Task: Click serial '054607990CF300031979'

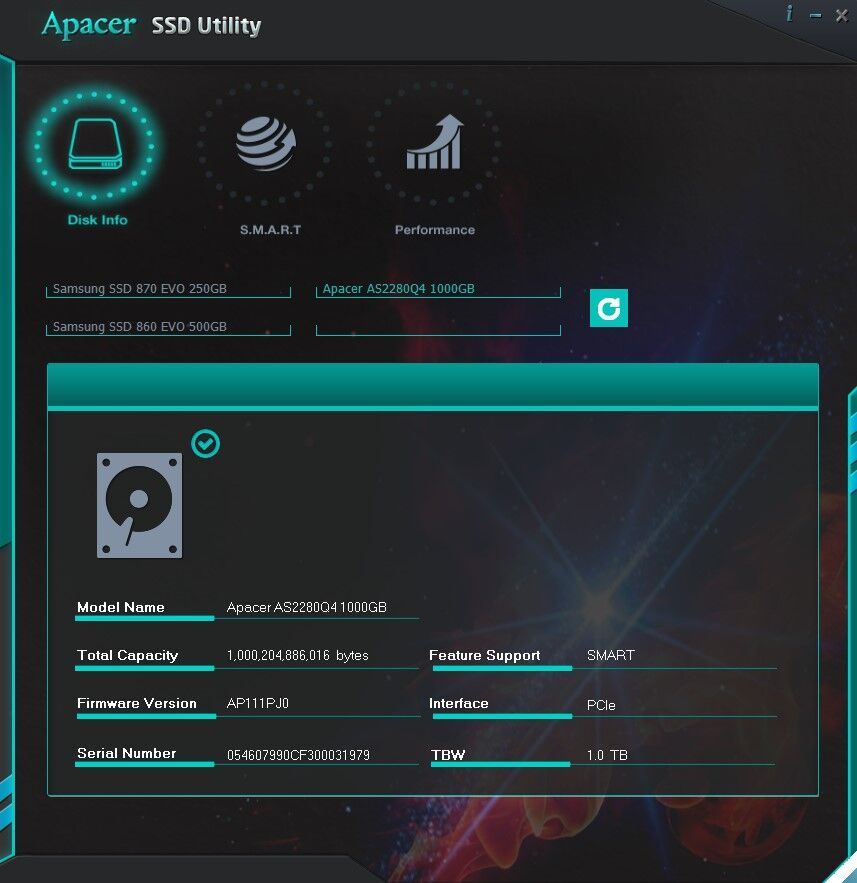Action: point(298,755)
